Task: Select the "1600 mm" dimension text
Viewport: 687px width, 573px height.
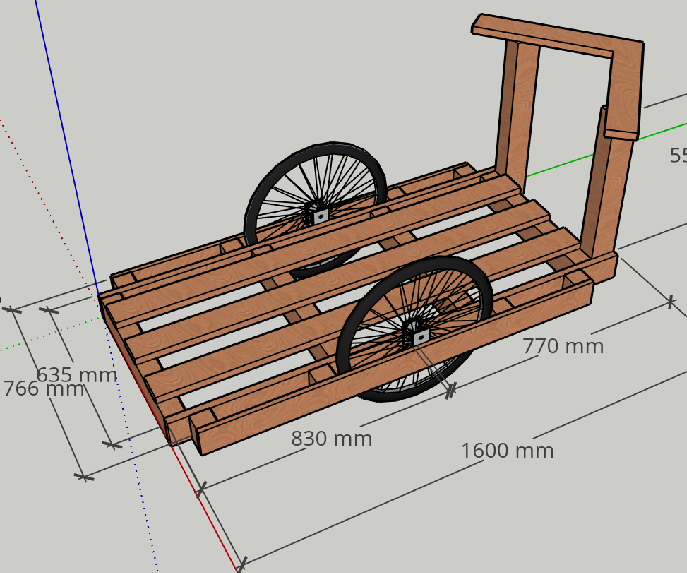Action: [507, 450]
